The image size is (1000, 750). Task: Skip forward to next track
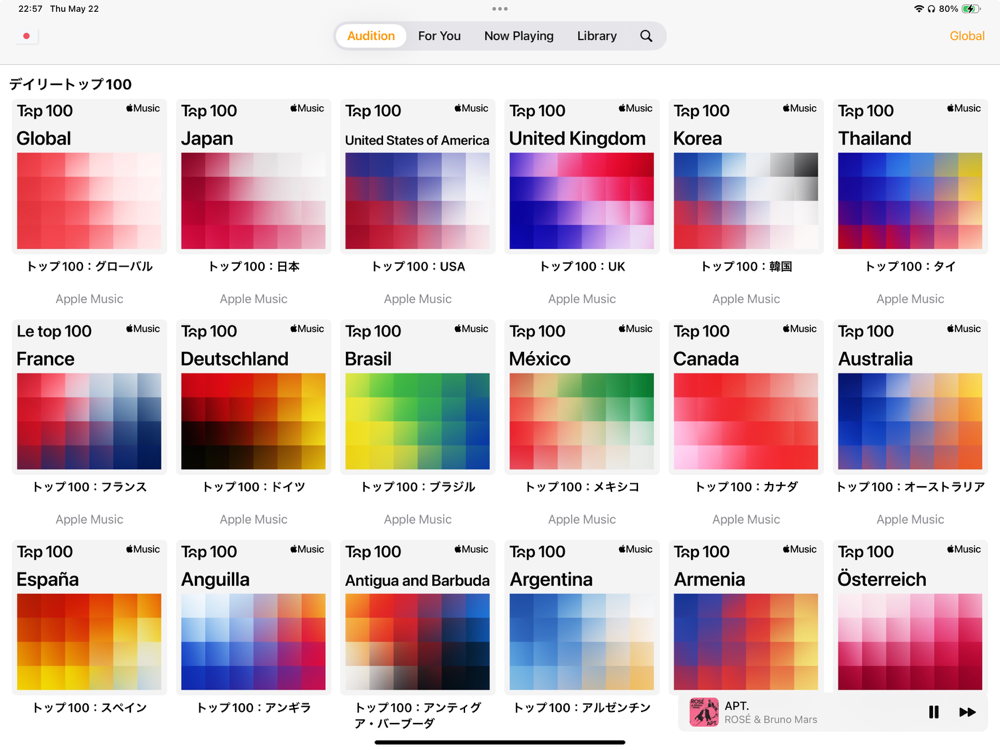coord(967,712)
